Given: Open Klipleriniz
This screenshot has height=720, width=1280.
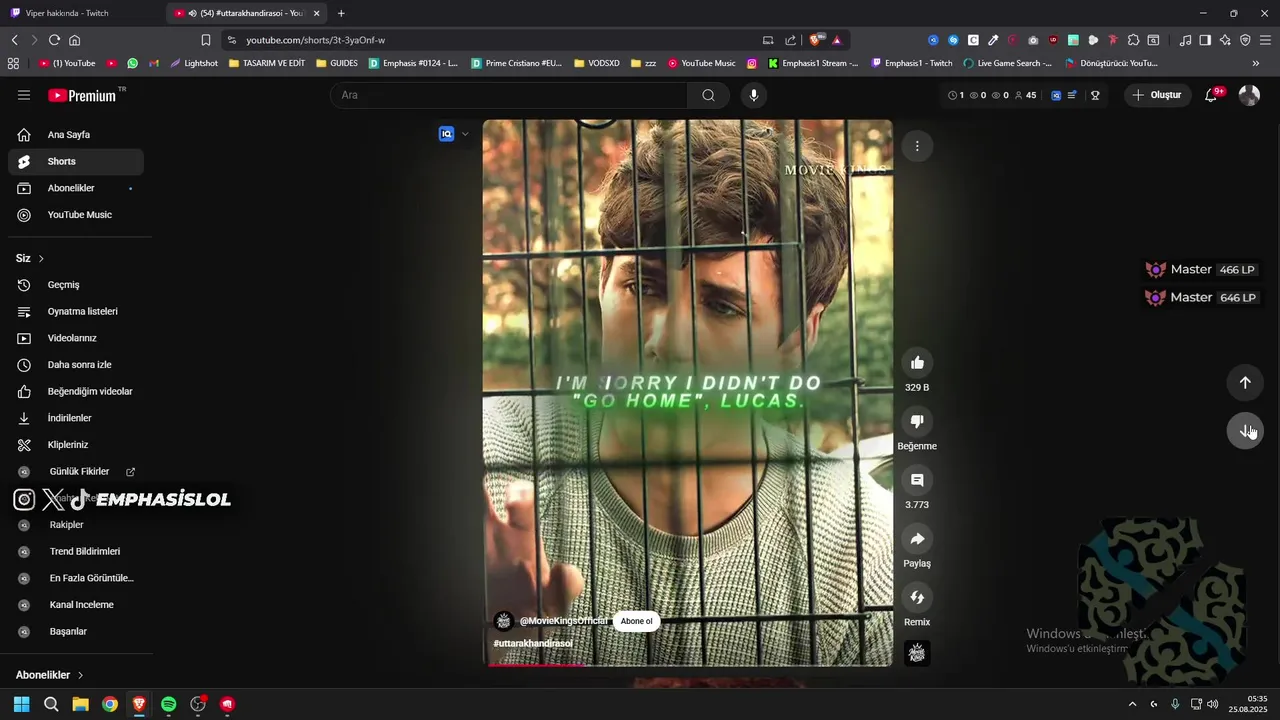Looking at the screenshot, I should click(76, 445).
